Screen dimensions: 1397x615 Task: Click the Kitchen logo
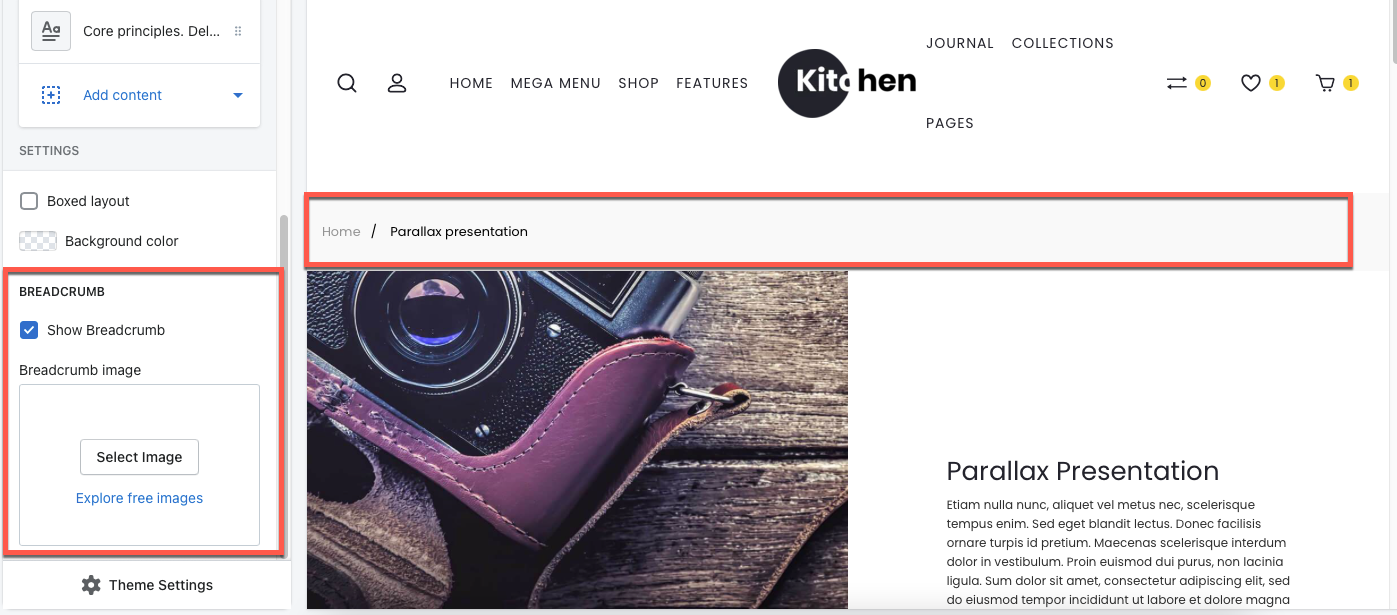[848, 83]
